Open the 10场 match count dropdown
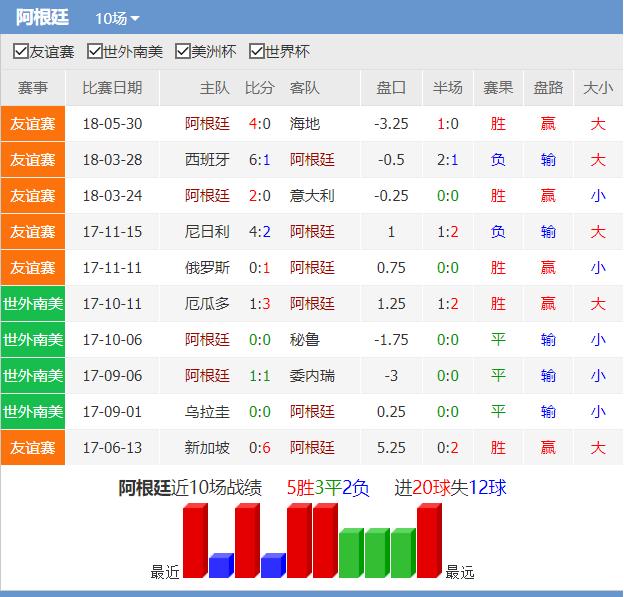The height and width of the screenshot is (597, 624). pyautogui.click(x=117, y=18)
